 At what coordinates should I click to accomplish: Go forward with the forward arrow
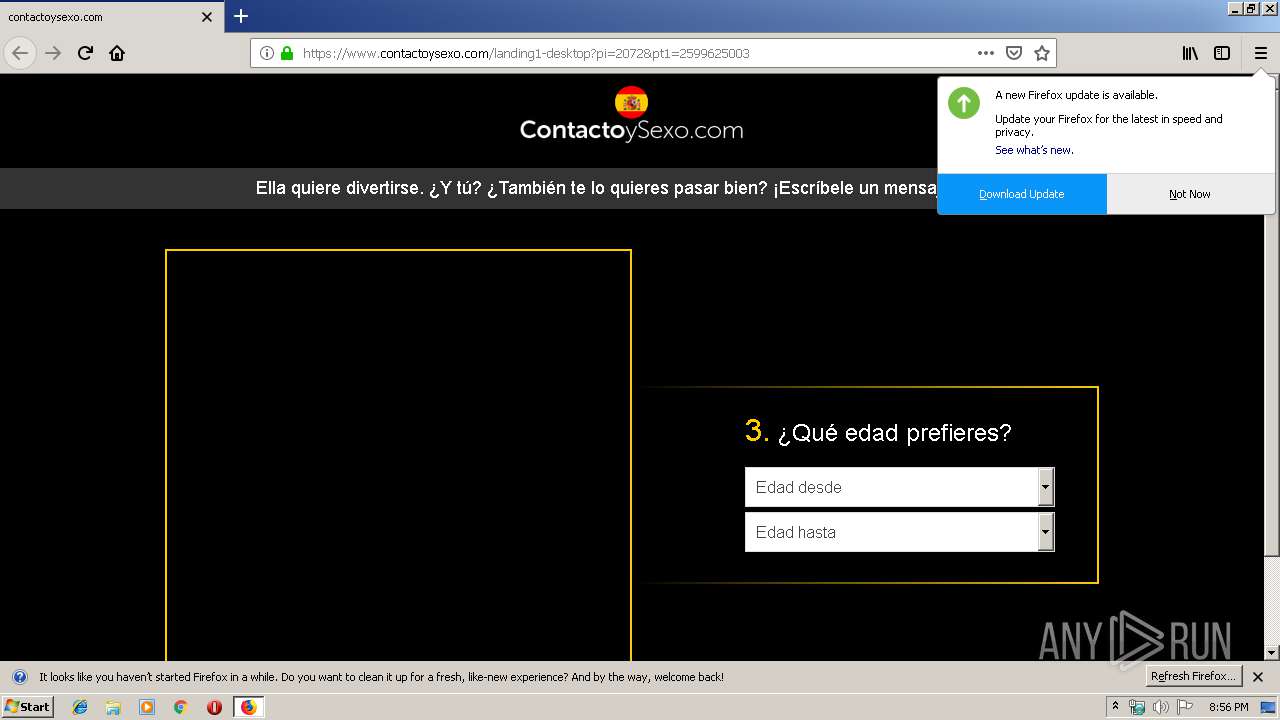pyautogui.click(x=53, y=53)
